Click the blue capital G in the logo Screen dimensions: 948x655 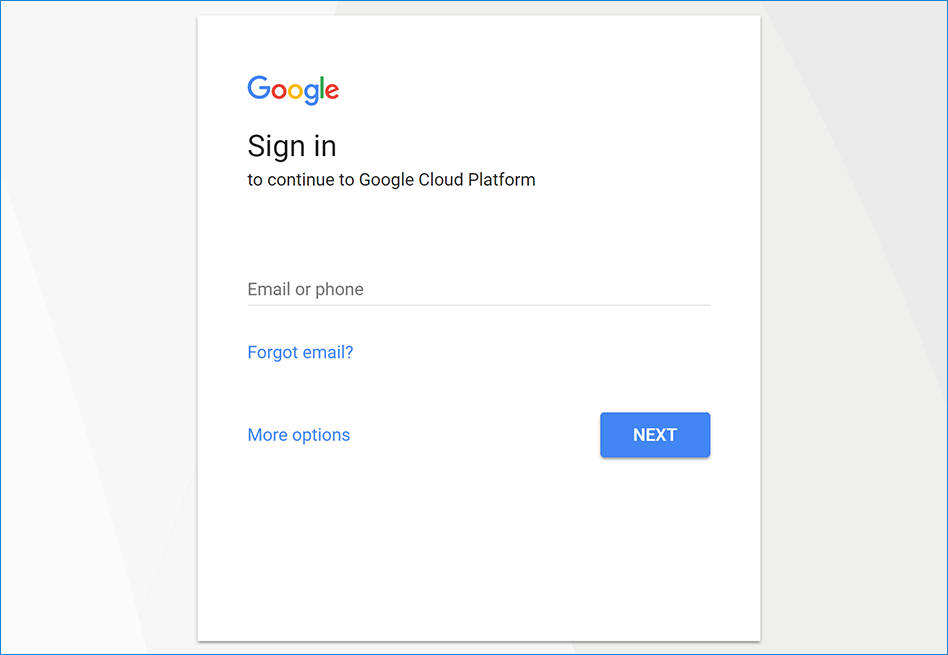(259, 88)
